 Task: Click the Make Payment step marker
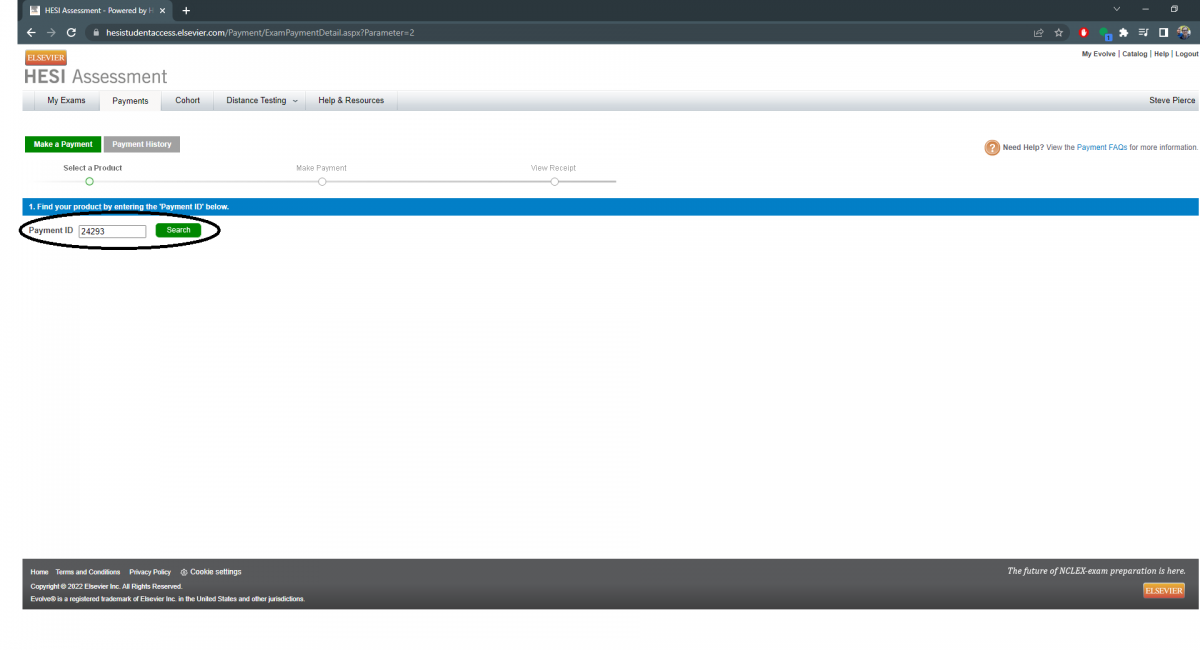tap(322, 181)
